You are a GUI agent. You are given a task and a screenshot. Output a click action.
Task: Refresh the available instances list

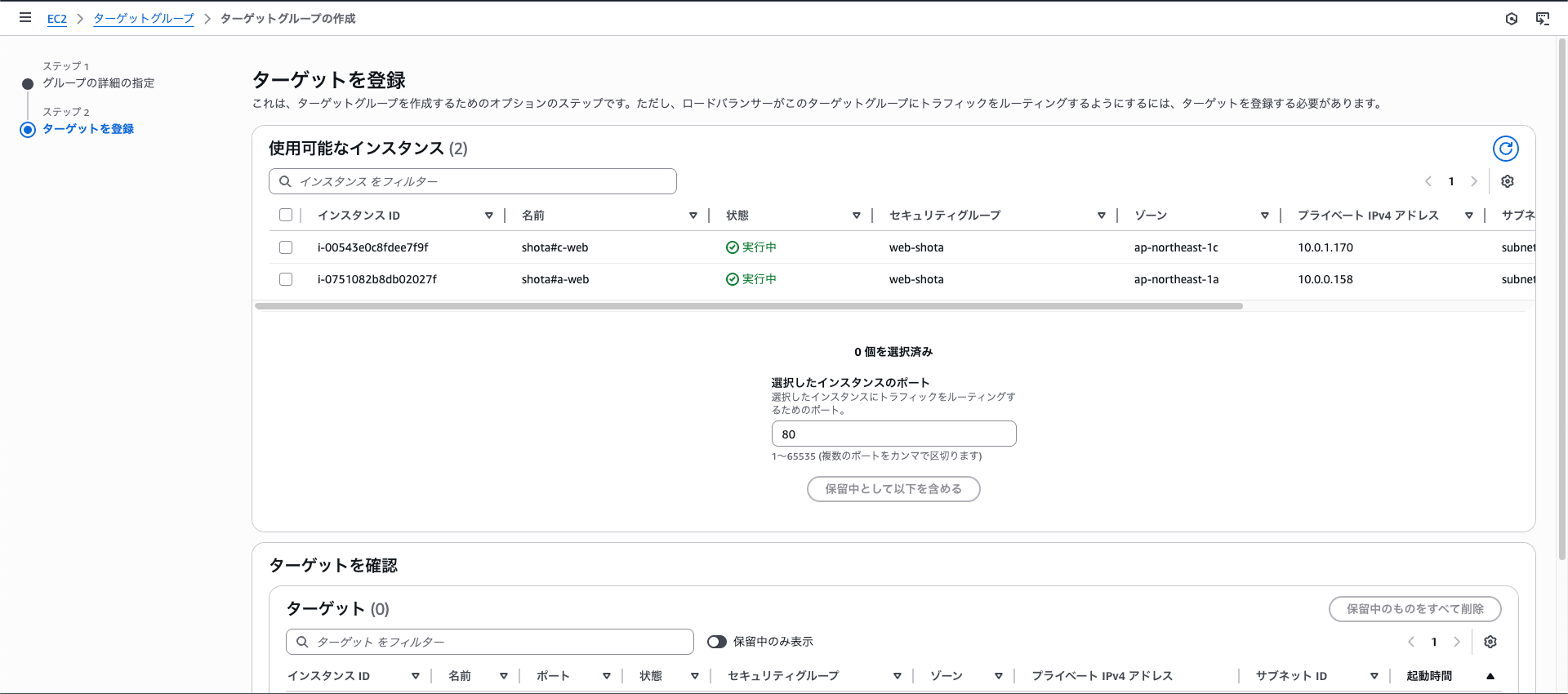pyautogui.click(x=1505, y=149)
